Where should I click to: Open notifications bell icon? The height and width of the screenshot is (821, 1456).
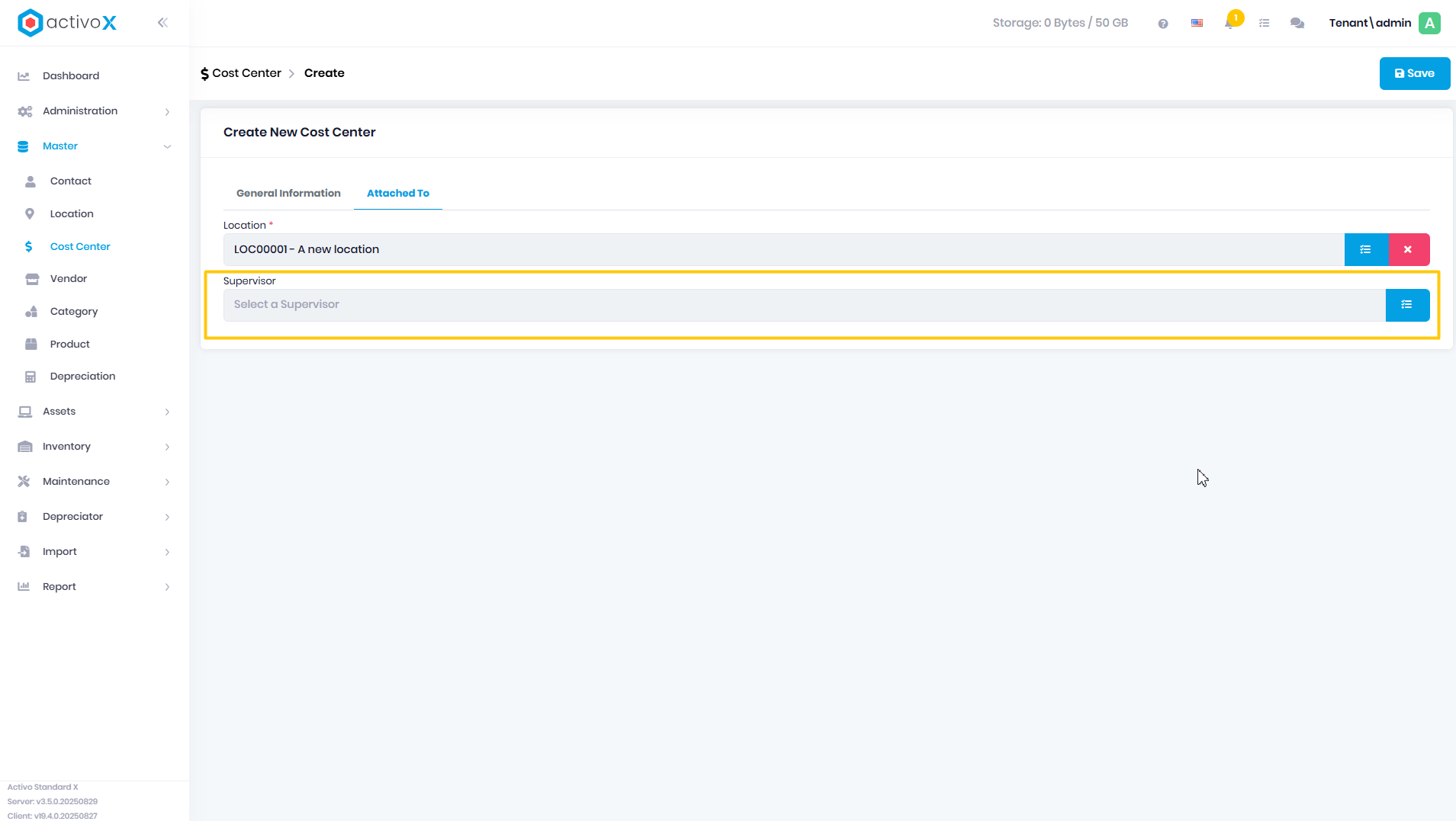pos(1229,23)
